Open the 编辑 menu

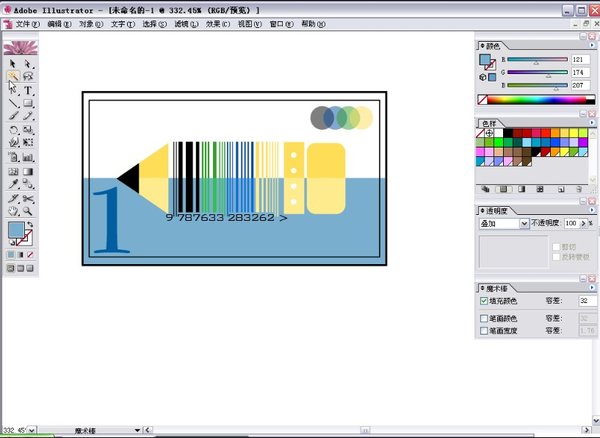(x=59, y=24)
